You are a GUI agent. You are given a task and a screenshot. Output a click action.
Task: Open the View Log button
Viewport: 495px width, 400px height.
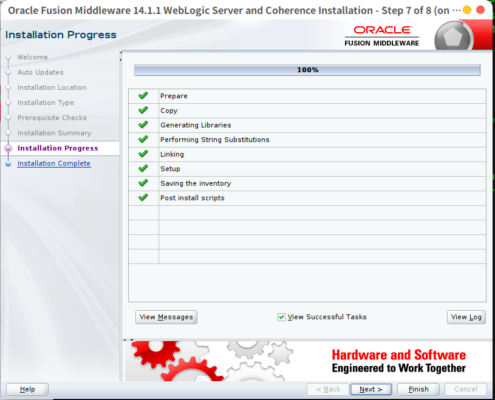[466, 317]
